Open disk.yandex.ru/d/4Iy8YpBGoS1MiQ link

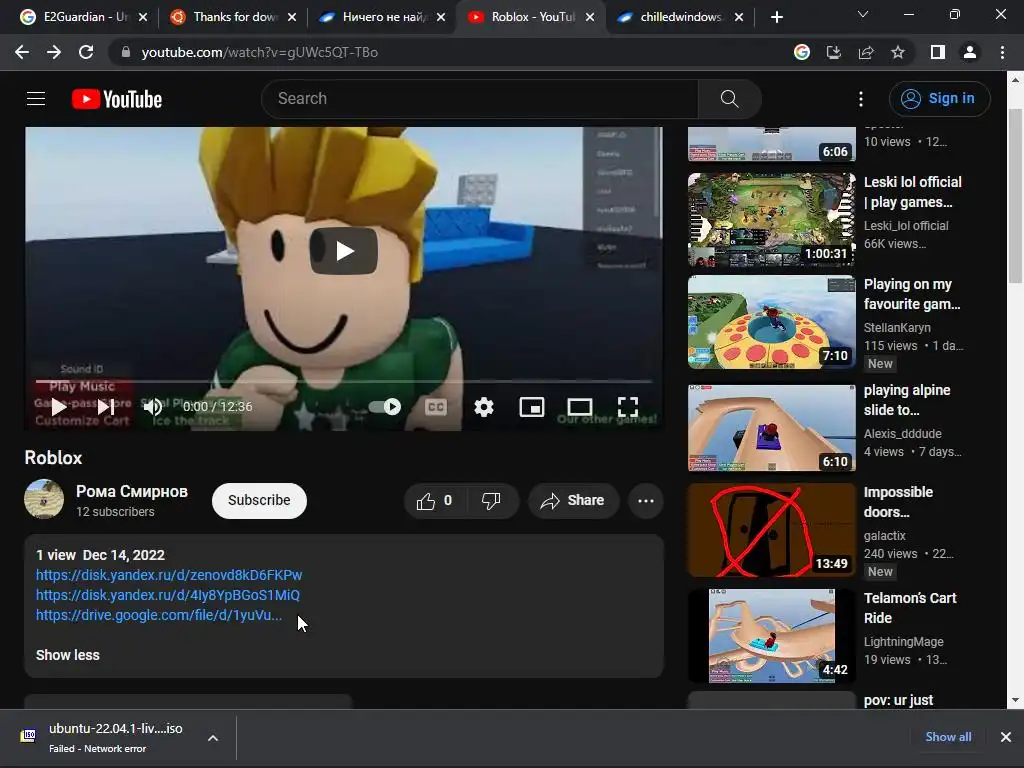168,596
